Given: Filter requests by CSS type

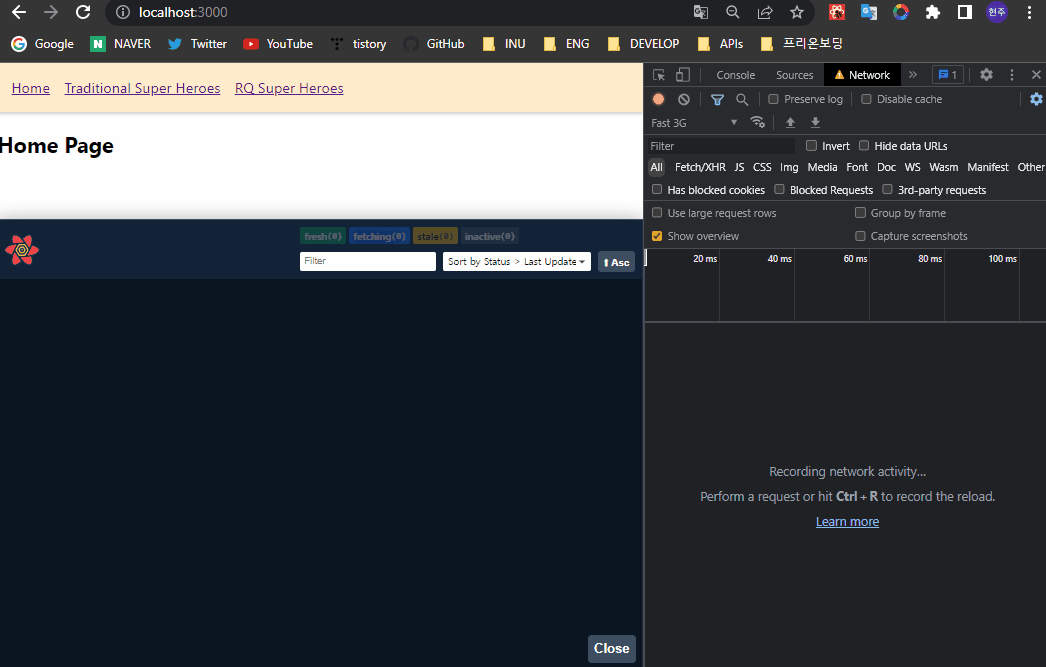Looking at the screenshot, I should click(x=762, y=167).
